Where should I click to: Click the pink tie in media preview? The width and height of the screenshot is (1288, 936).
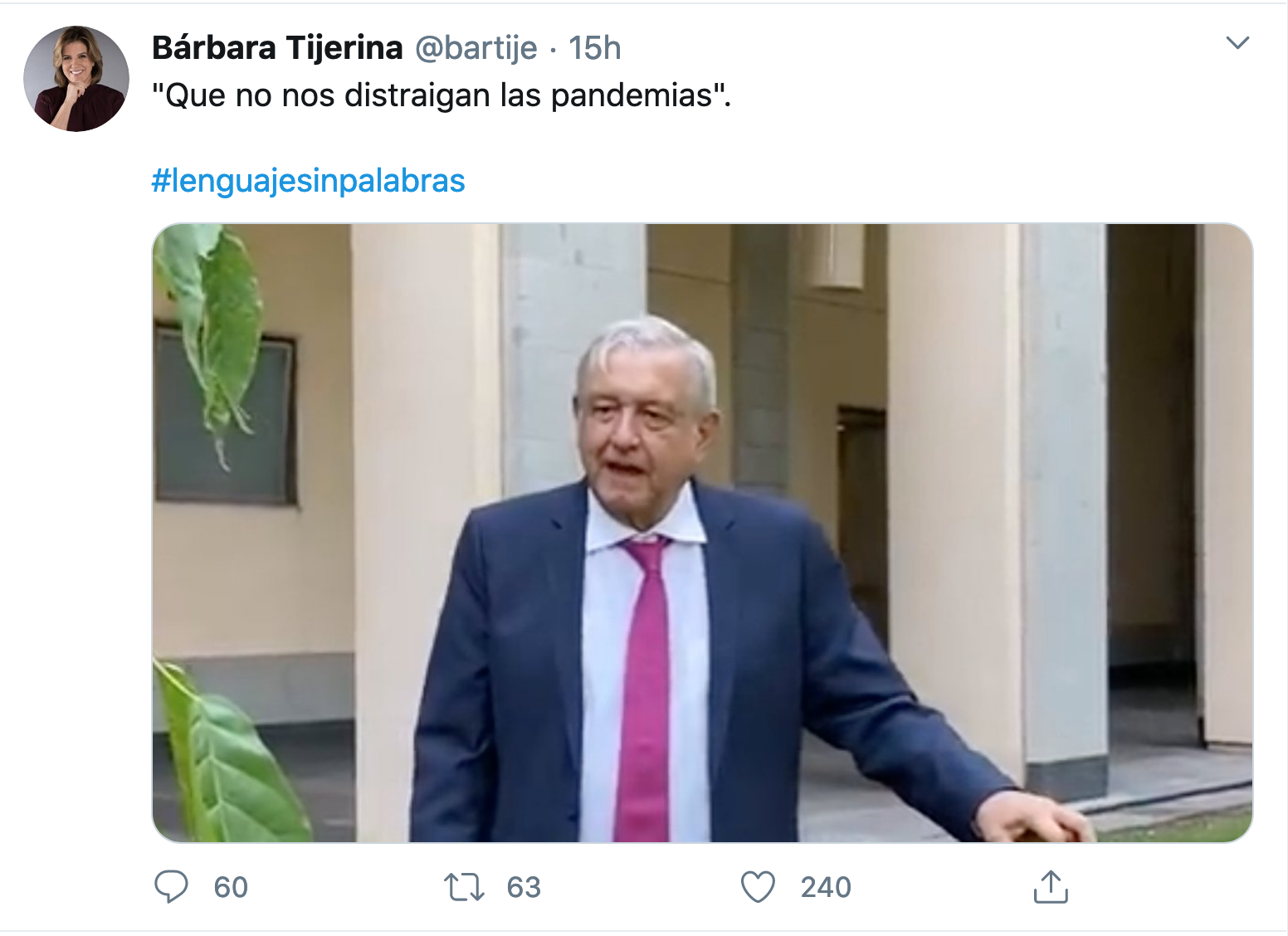(644, 689)
